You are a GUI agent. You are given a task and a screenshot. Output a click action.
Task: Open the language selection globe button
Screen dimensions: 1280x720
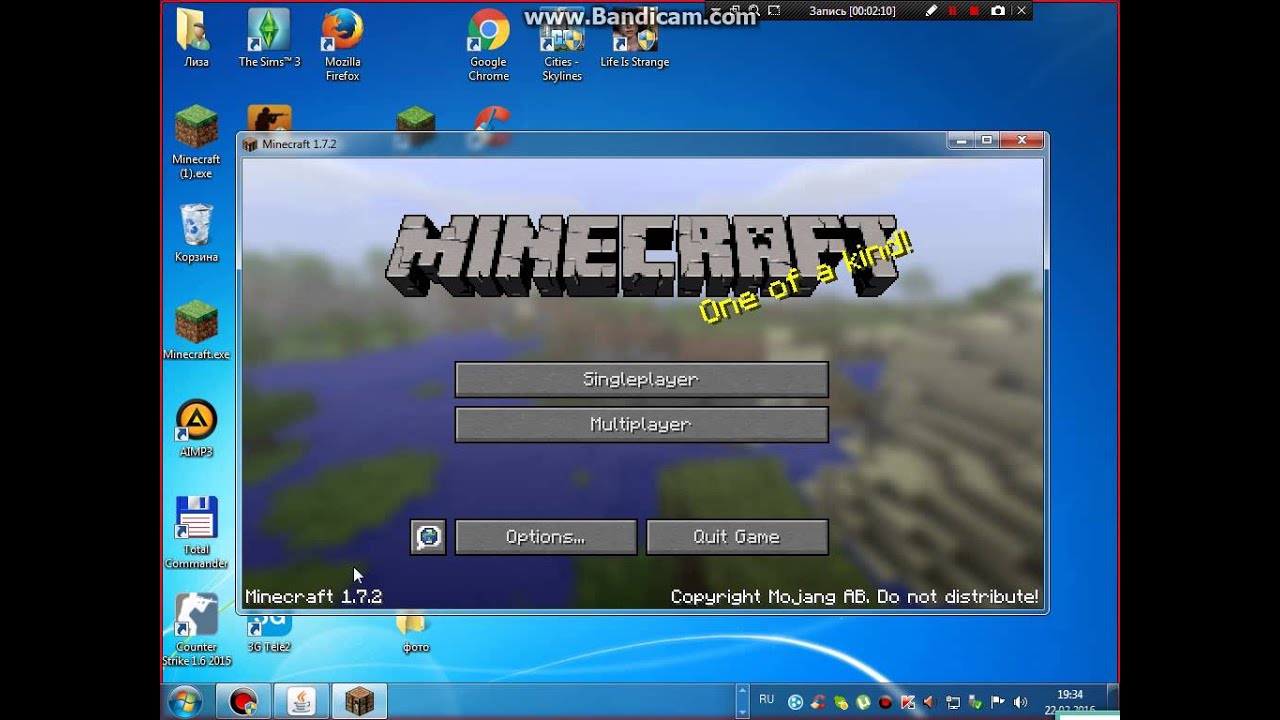[428, 537]
